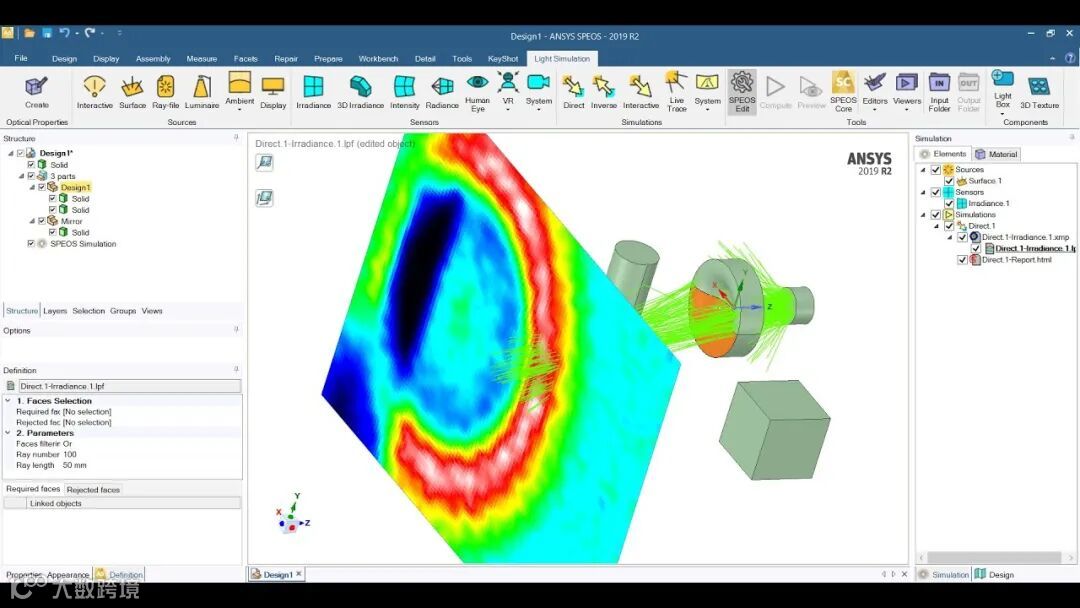The width and height of the screenshot is (1080, 608).
Task: Create a Surface source
Action: pyautogui.click(x=132, y=92)
